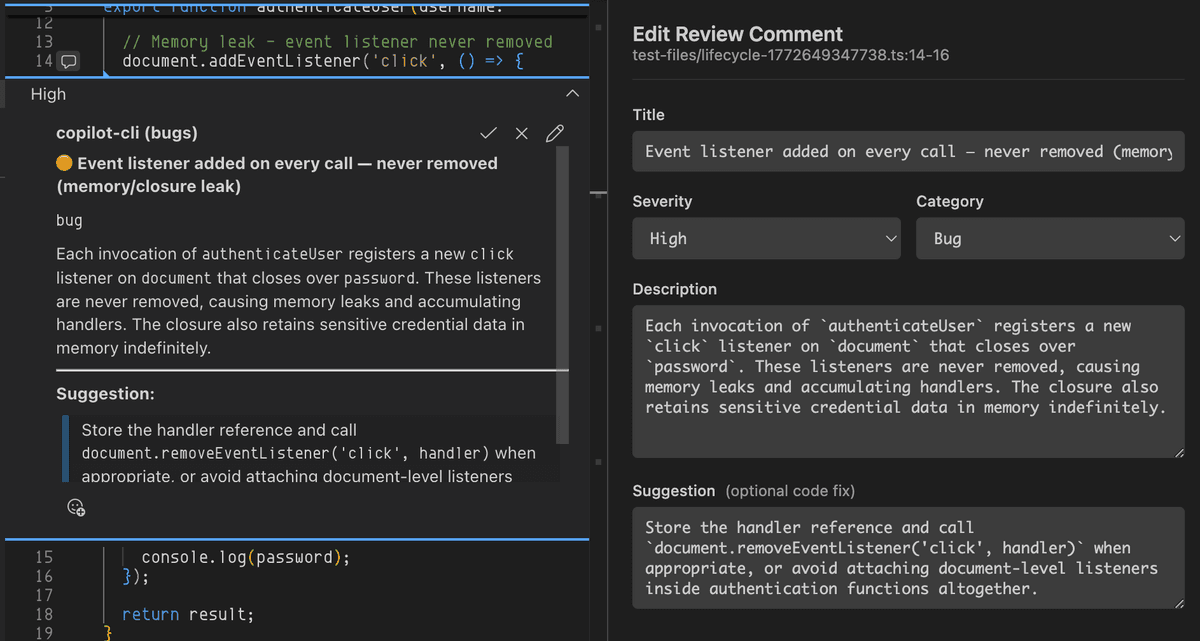The width and height of the screenshot is (1200, 641).
Task: Open the comment bubble on line 14 gutter
Action: 66,62
